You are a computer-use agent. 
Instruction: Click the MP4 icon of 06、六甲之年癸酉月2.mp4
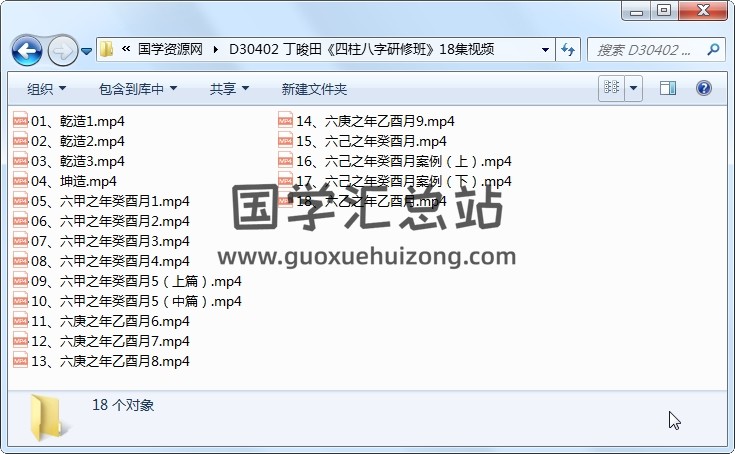[21, 221]
